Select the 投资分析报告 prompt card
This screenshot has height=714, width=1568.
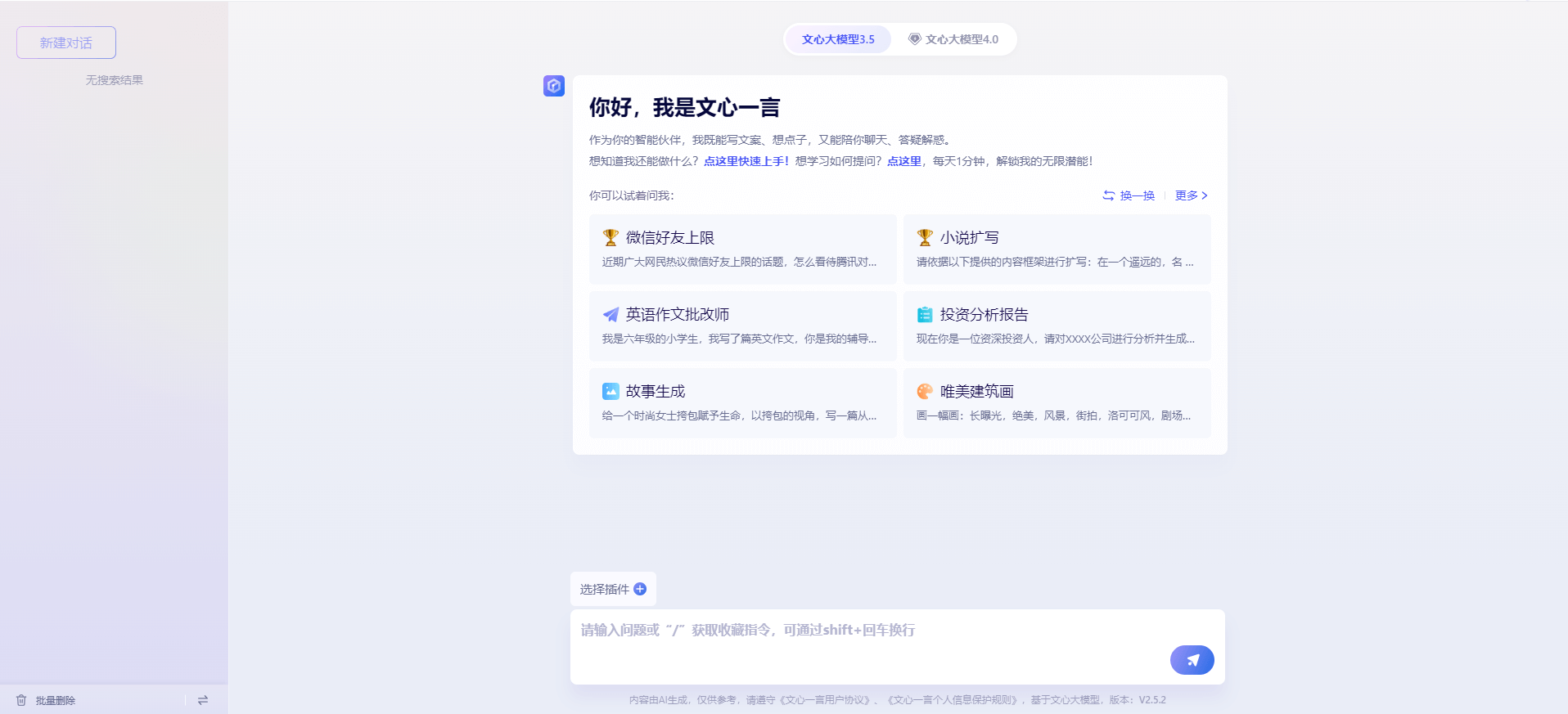tap(1057, 326)
